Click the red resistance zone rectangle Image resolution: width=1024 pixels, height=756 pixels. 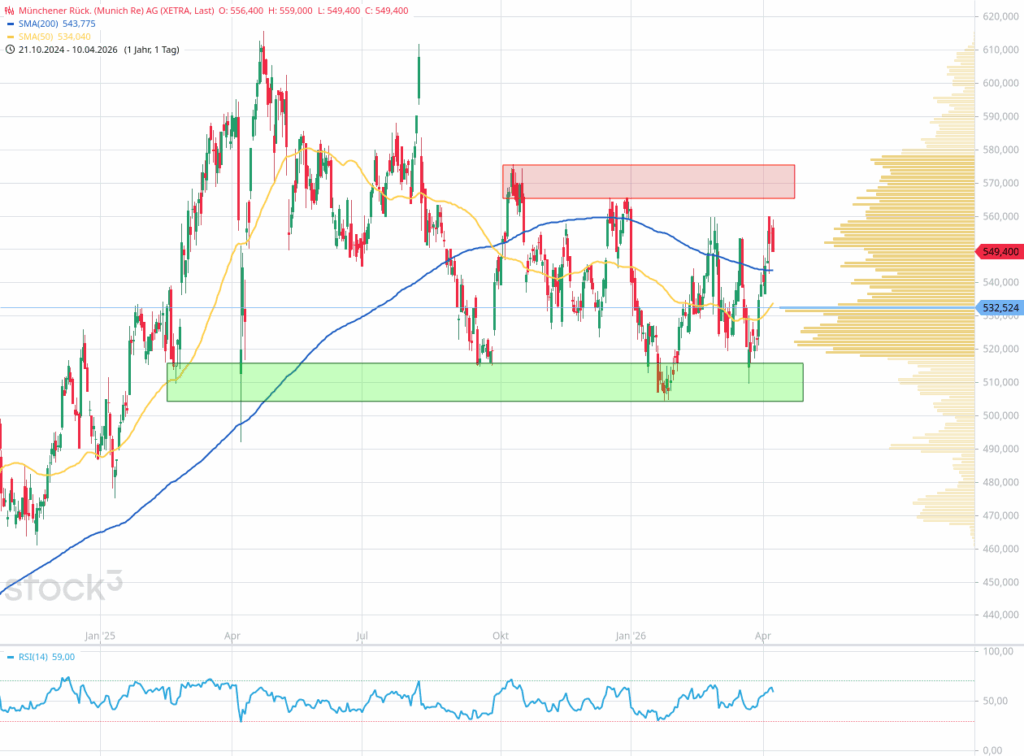coord(648,181)
